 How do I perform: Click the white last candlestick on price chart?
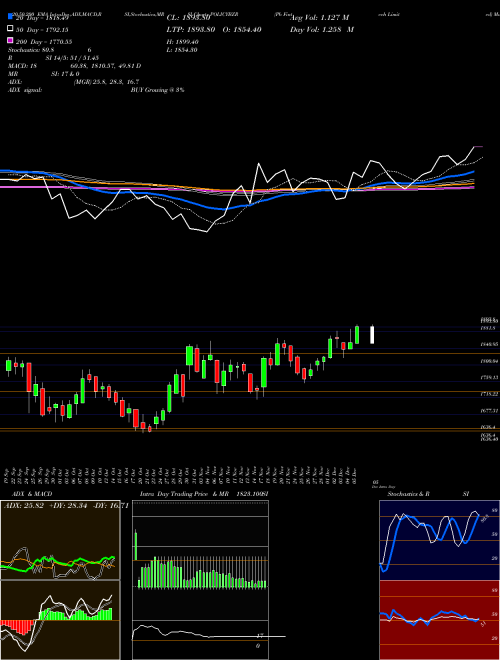pyautogui.click(x=372, y=335)
